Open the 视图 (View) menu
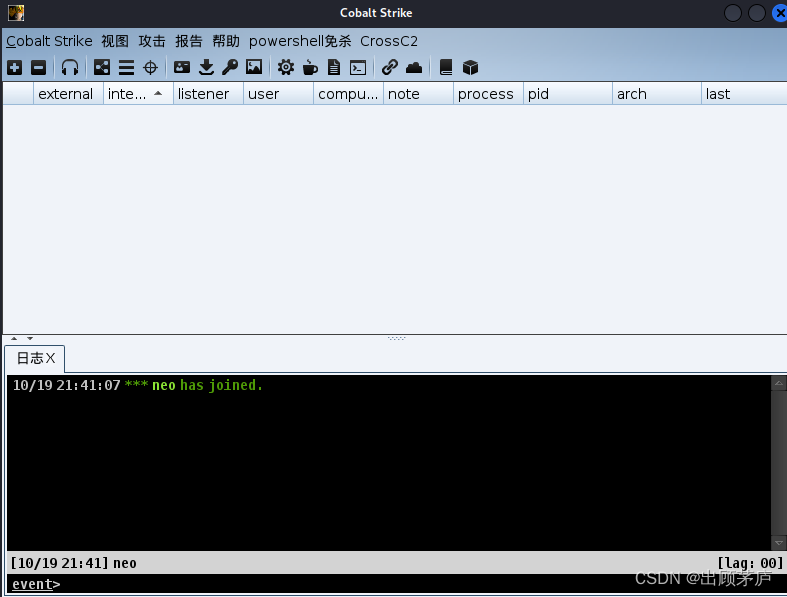 [115, 41]
